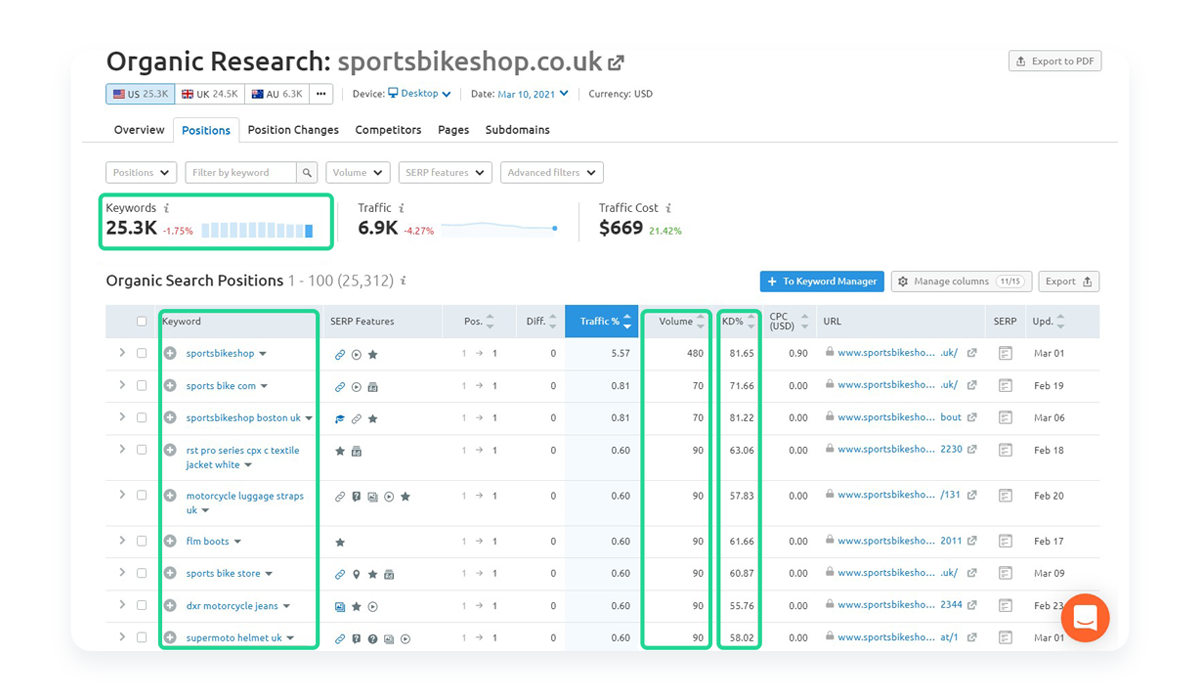Open the Advanced filters dropdown
The height and width of the screenshot is (700, 1200).
coord(552,172)
